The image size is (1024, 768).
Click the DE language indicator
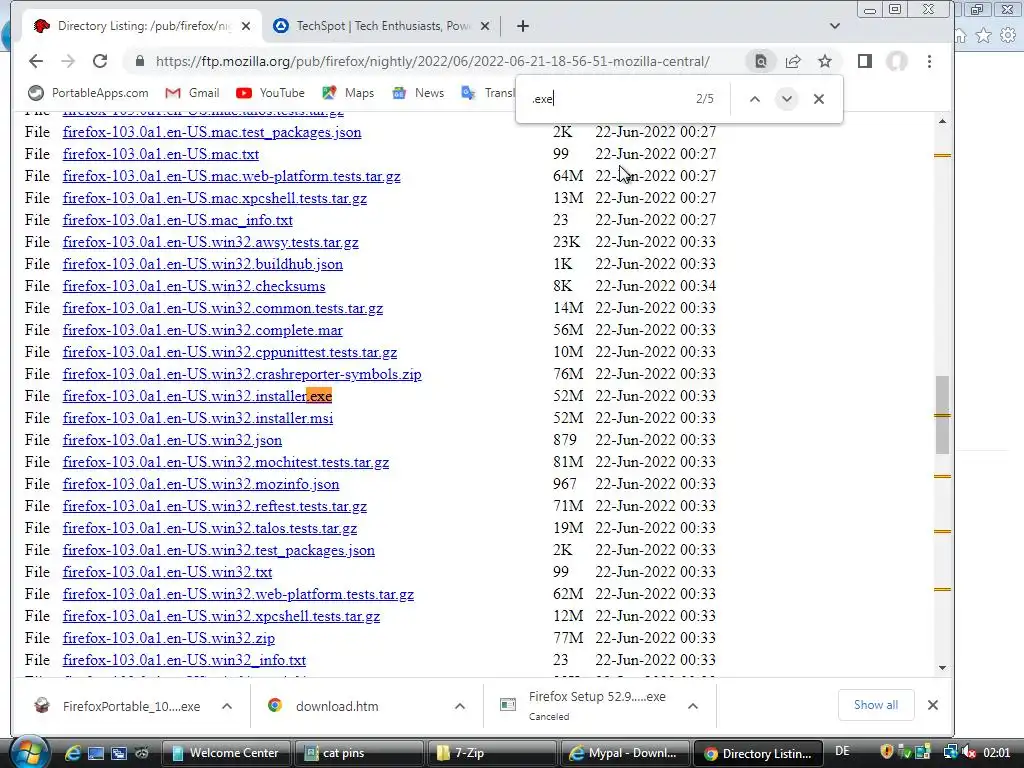point(842,752)
